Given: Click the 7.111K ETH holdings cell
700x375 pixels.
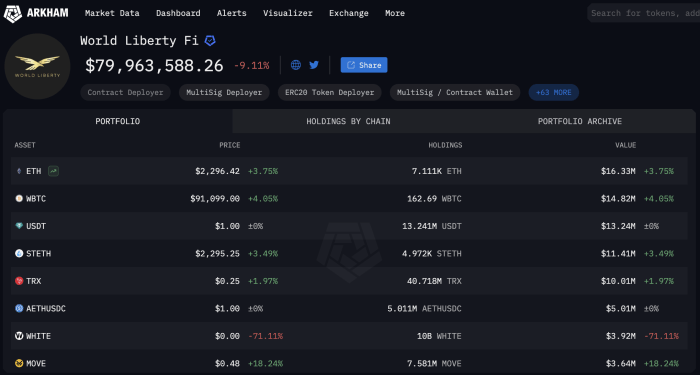Looking at the screenshot, I should (437, 171).
